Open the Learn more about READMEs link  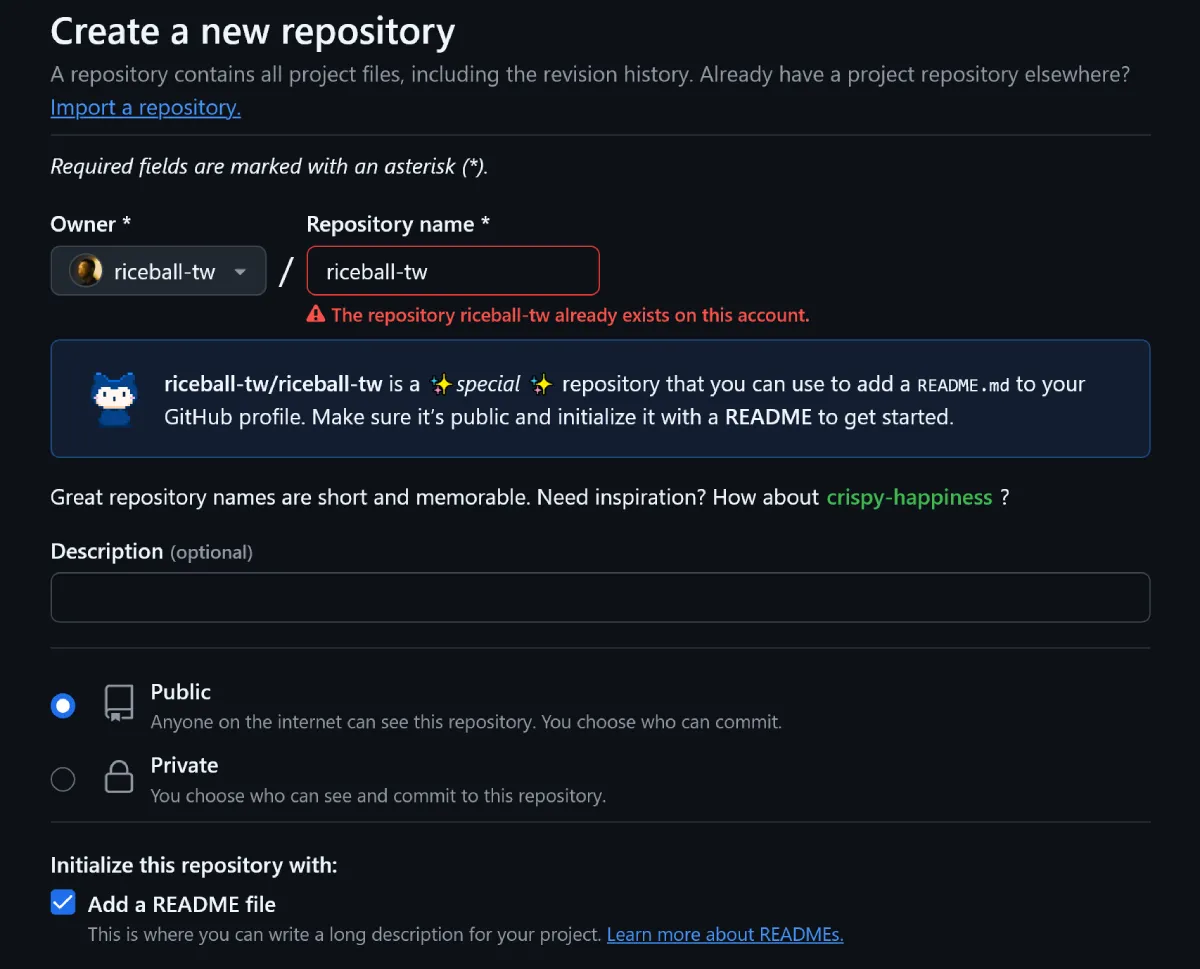[725, 935]
